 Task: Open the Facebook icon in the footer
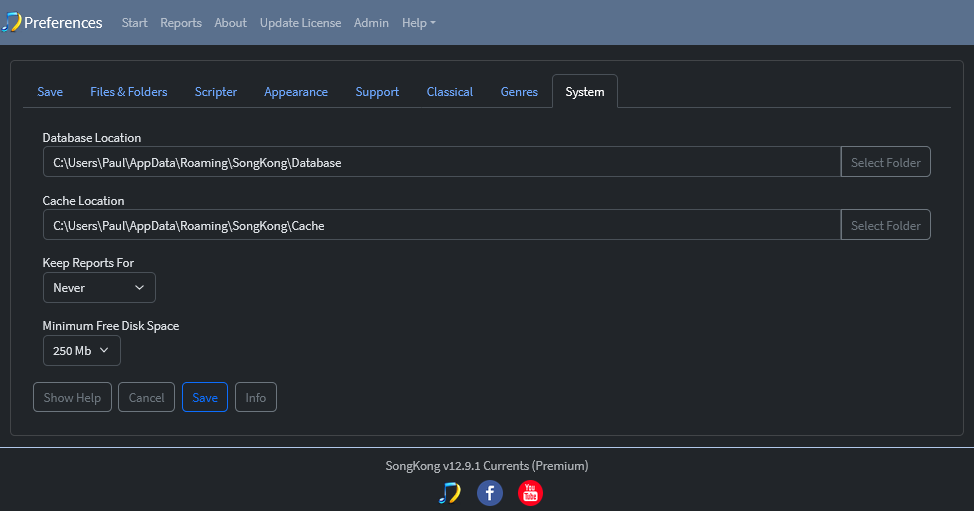tap(489, 493)
